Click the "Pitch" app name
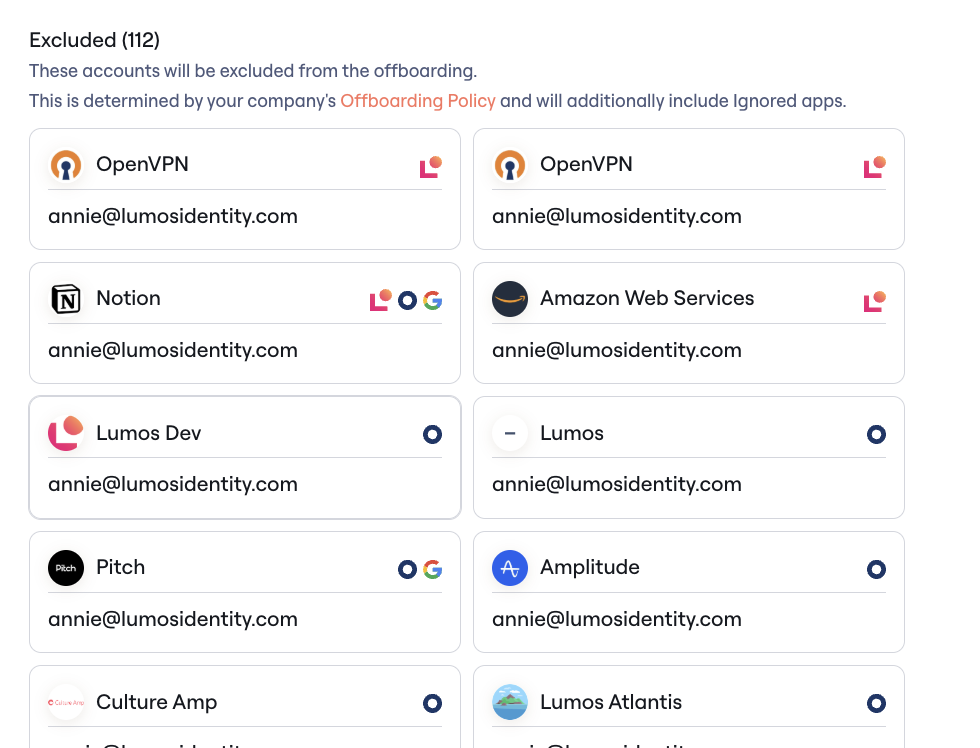Viewport: 980px width, 748px height. tap(121, 567)
